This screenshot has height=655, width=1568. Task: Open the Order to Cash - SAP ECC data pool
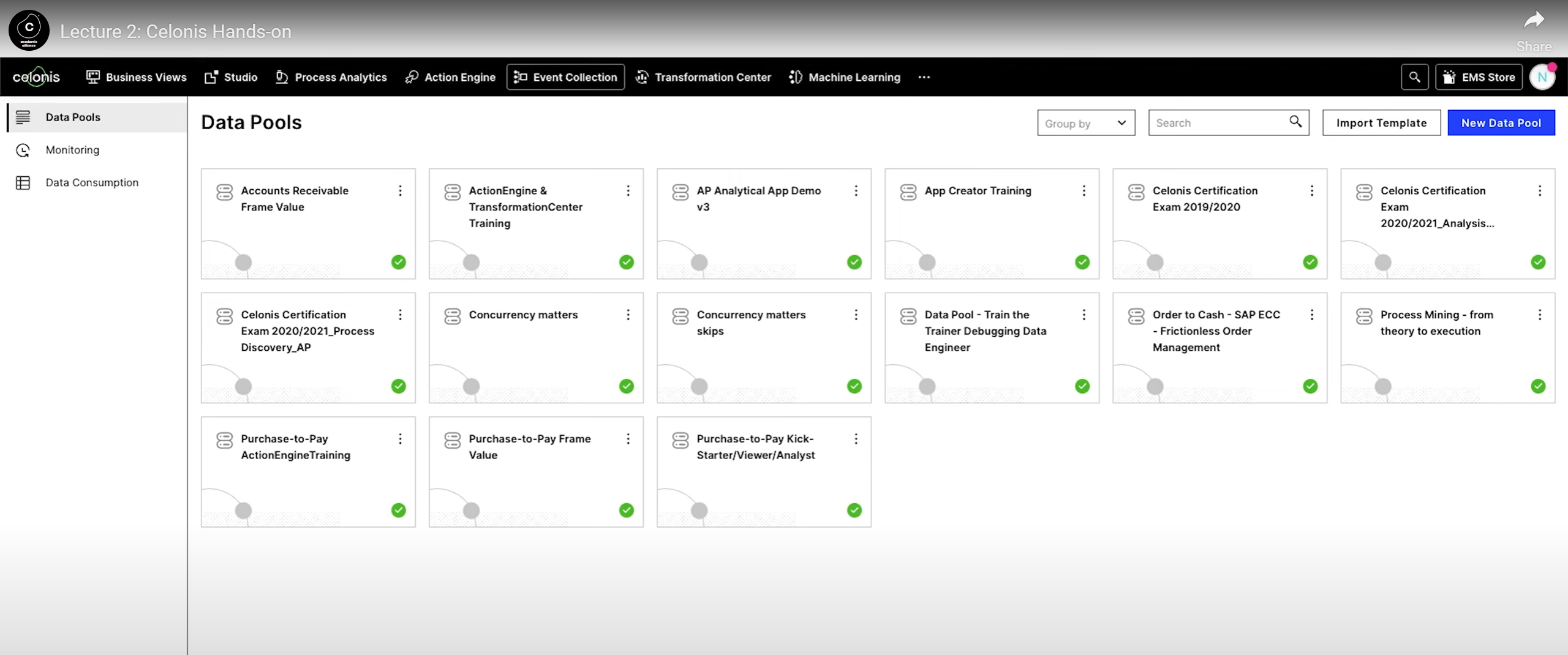coord(1219,348)
